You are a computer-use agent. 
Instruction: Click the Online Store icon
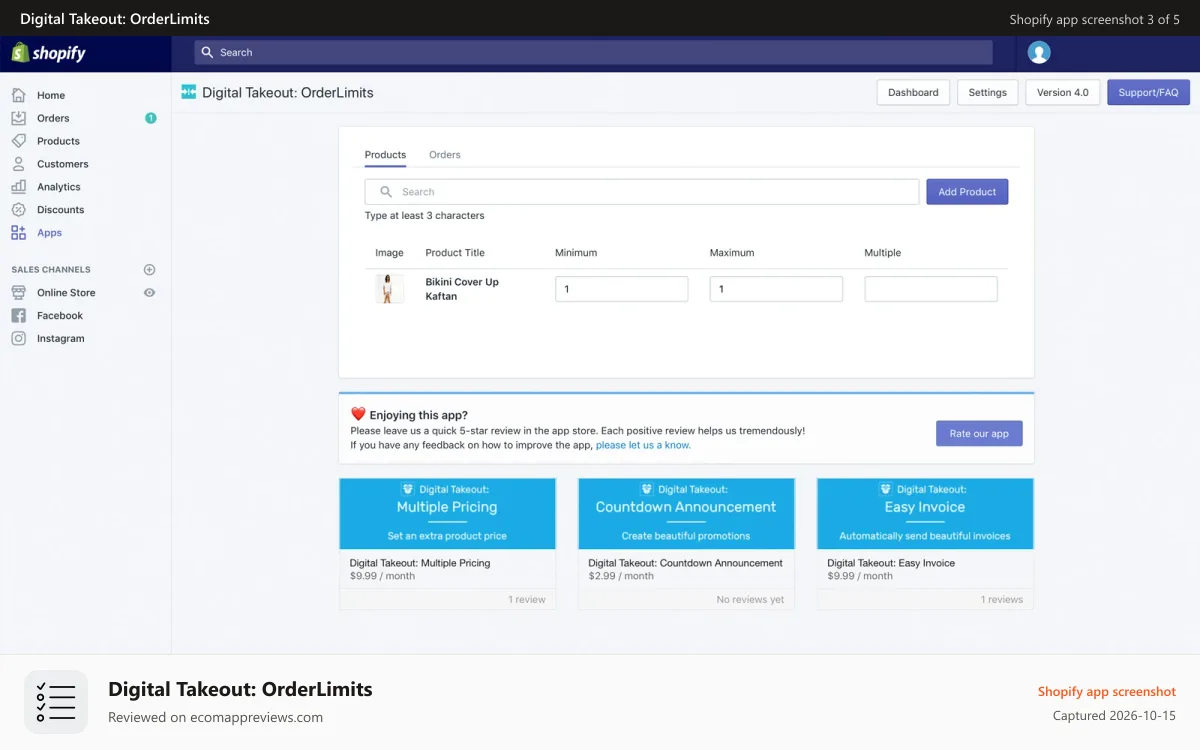coord(18,293)
